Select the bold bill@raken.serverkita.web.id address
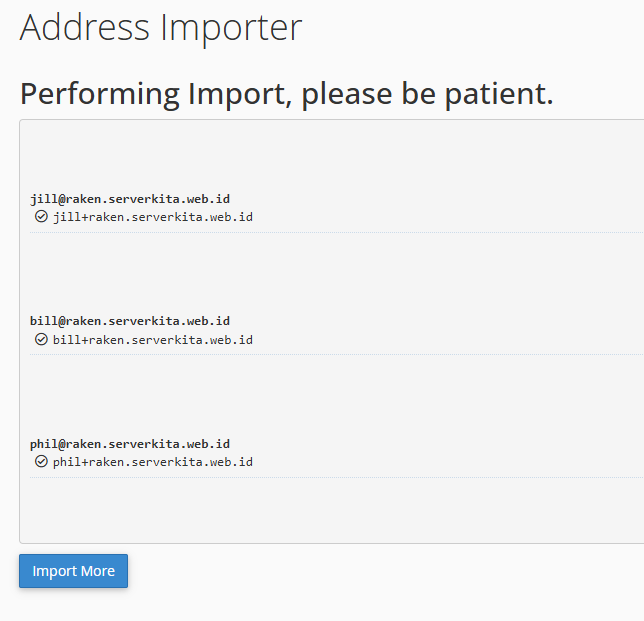Image resolution: width=644 pixels, height=621 pixels. click(x=130, y=321)
